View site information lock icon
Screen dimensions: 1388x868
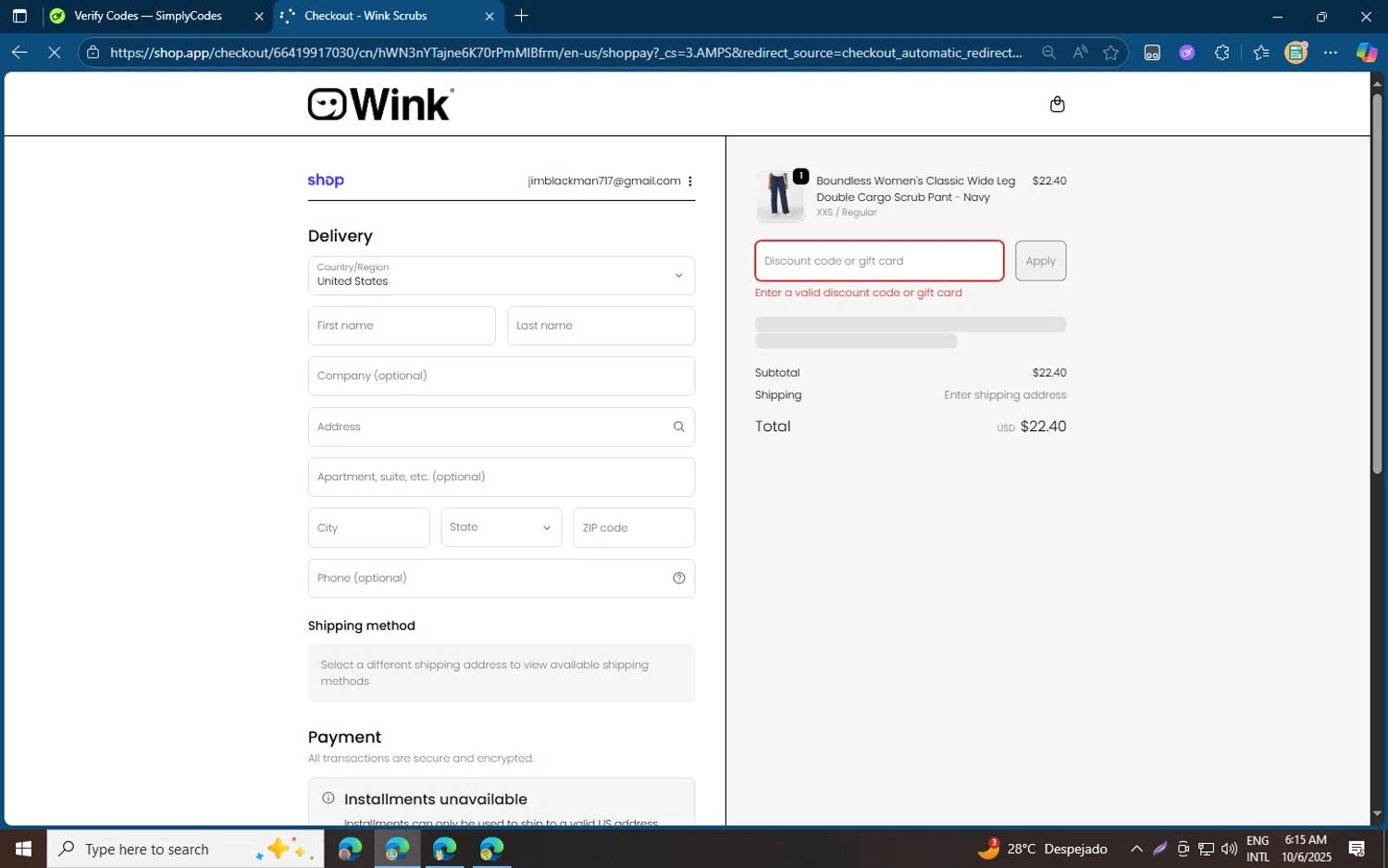click(x=93, y=53)
